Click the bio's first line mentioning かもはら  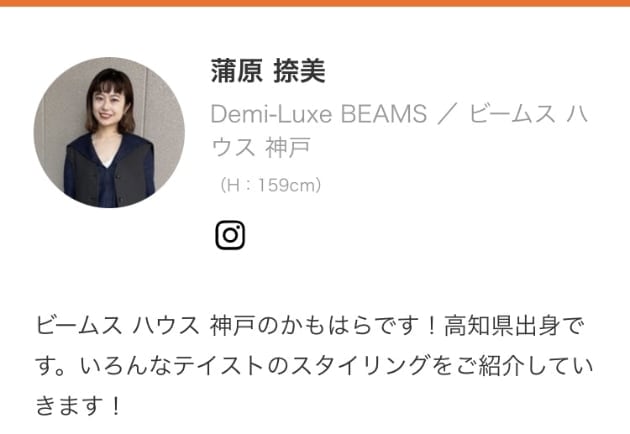pyautogui.click(x=309, y=325)
